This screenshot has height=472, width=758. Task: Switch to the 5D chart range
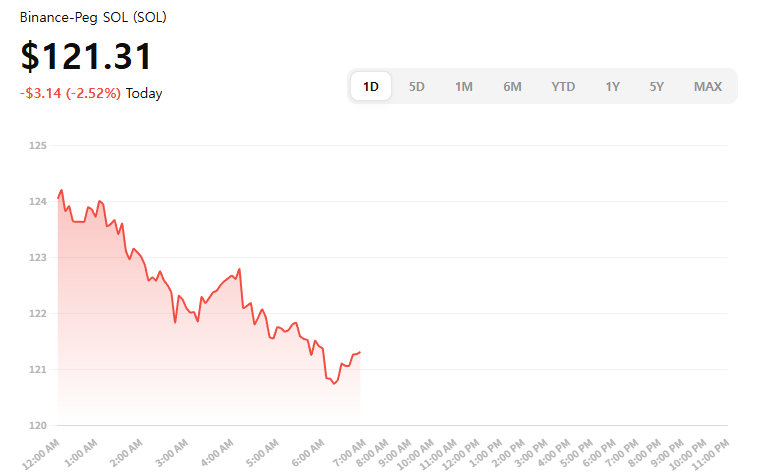(417, 86)
